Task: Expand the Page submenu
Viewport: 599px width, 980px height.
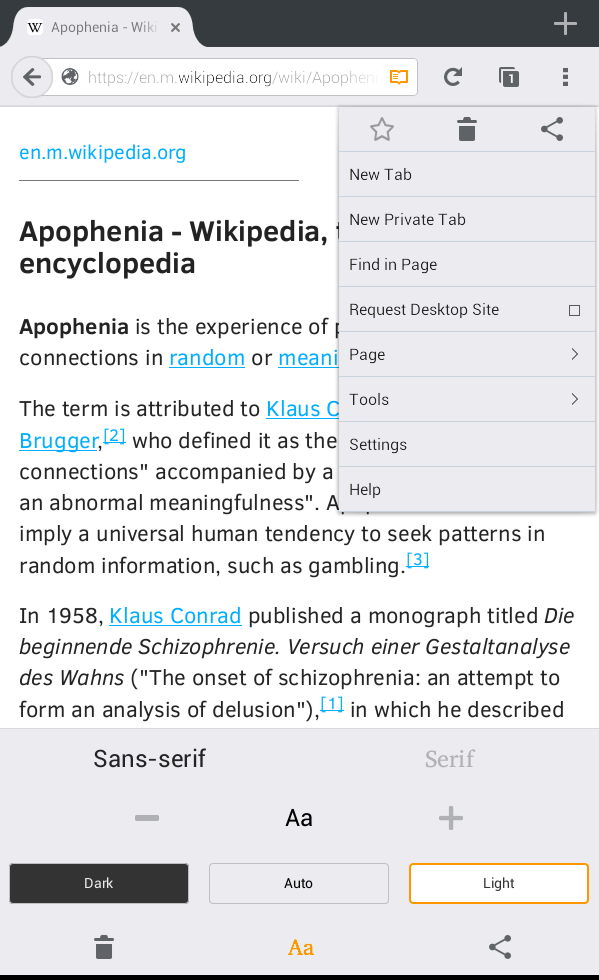Action: [x=467, y=354]
